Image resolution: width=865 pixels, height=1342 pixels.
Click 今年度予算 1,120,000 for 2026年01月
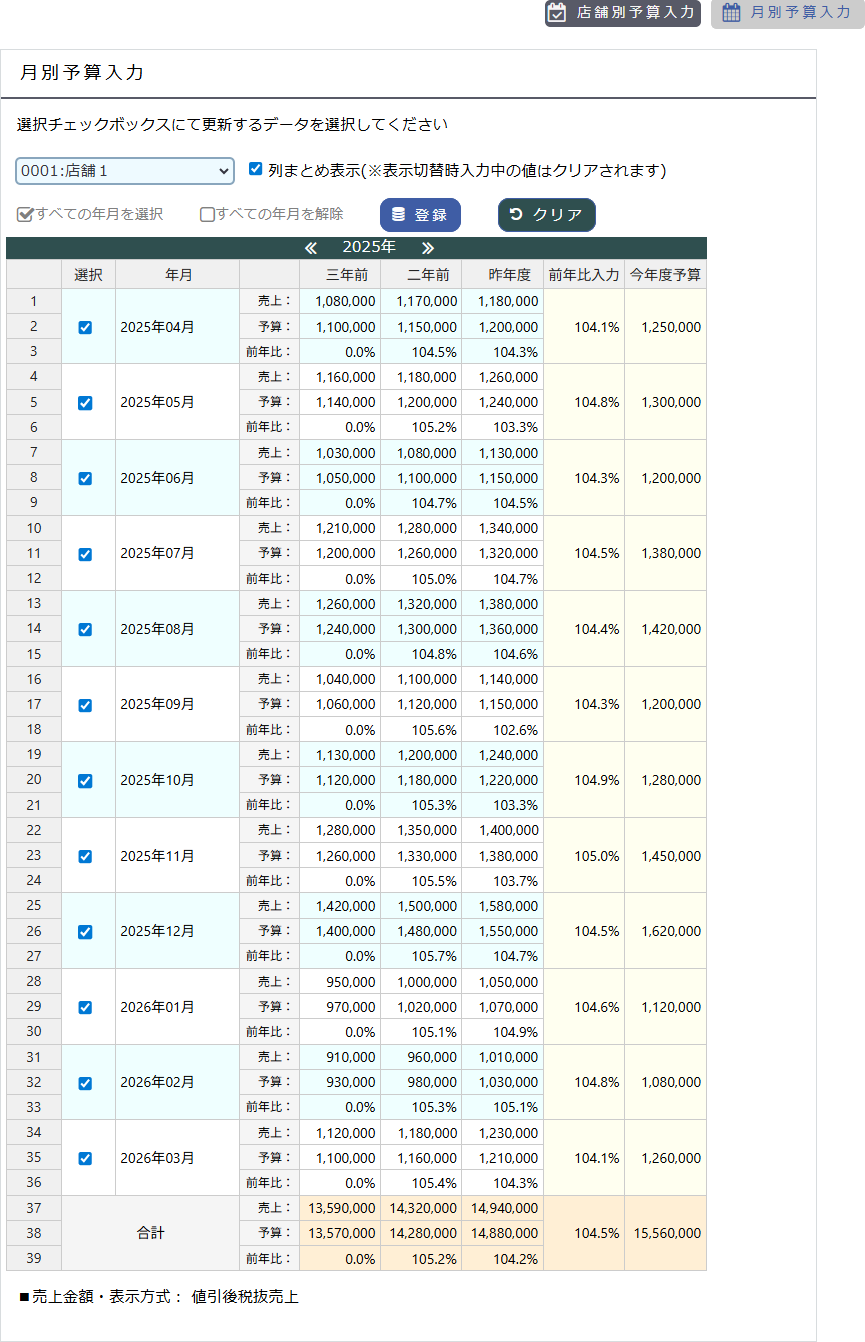click(x=666, y=1007)
